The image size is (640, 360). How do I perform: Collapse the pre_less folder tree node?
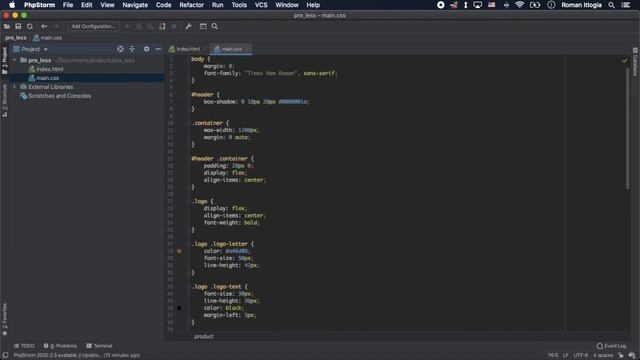(15, 60)
